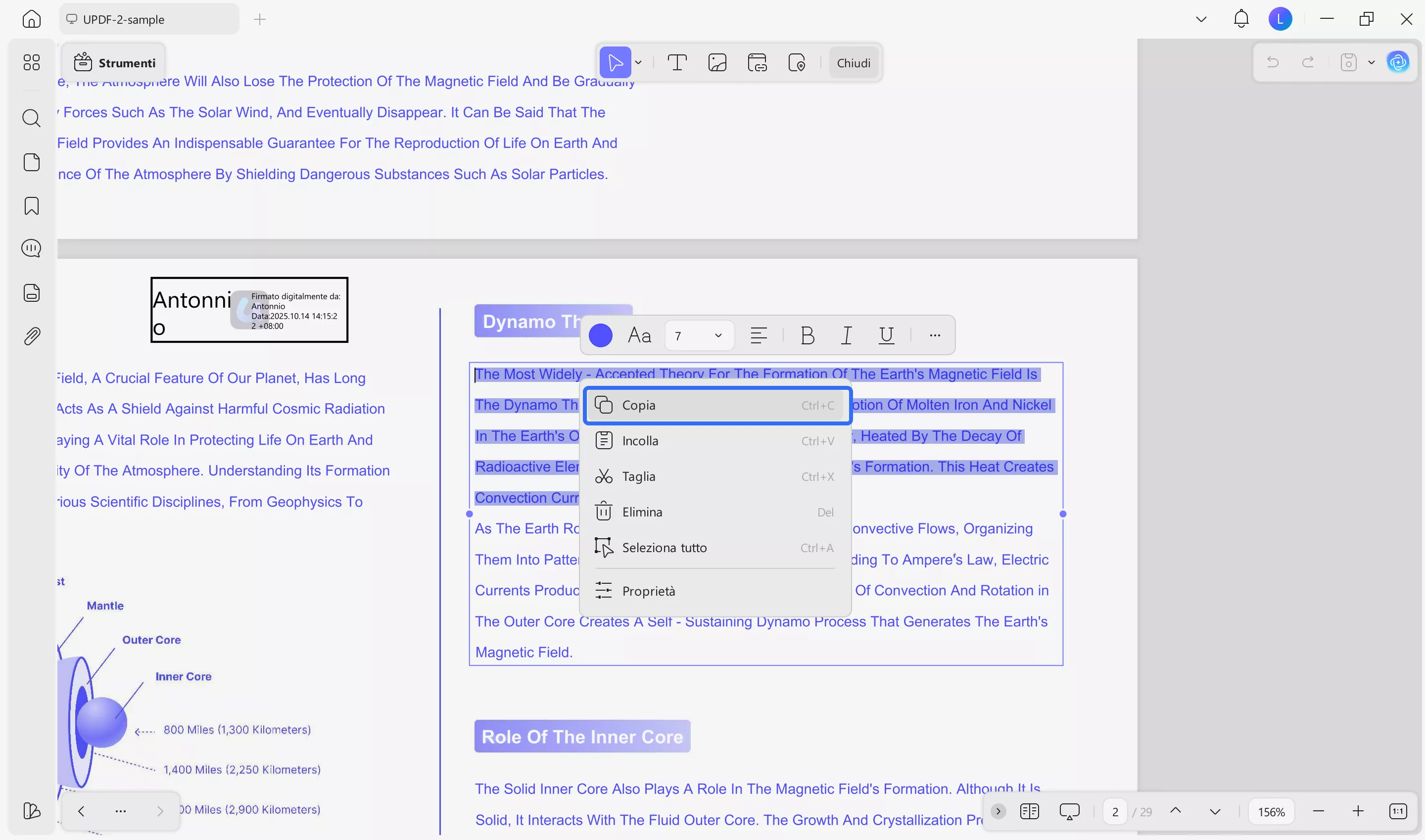Image resolution: width=1425 pixels, height=840 pixels.
Task: Open the blue text color swatch
Action: (x=600, y=336)
